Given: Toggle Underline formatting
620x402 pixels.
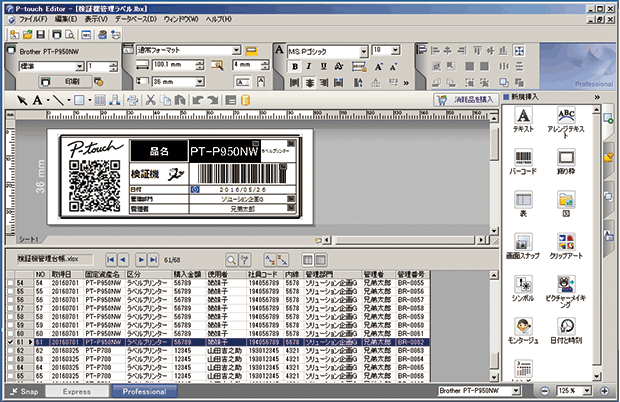Looking at the screenshot, I should (323, 66).
